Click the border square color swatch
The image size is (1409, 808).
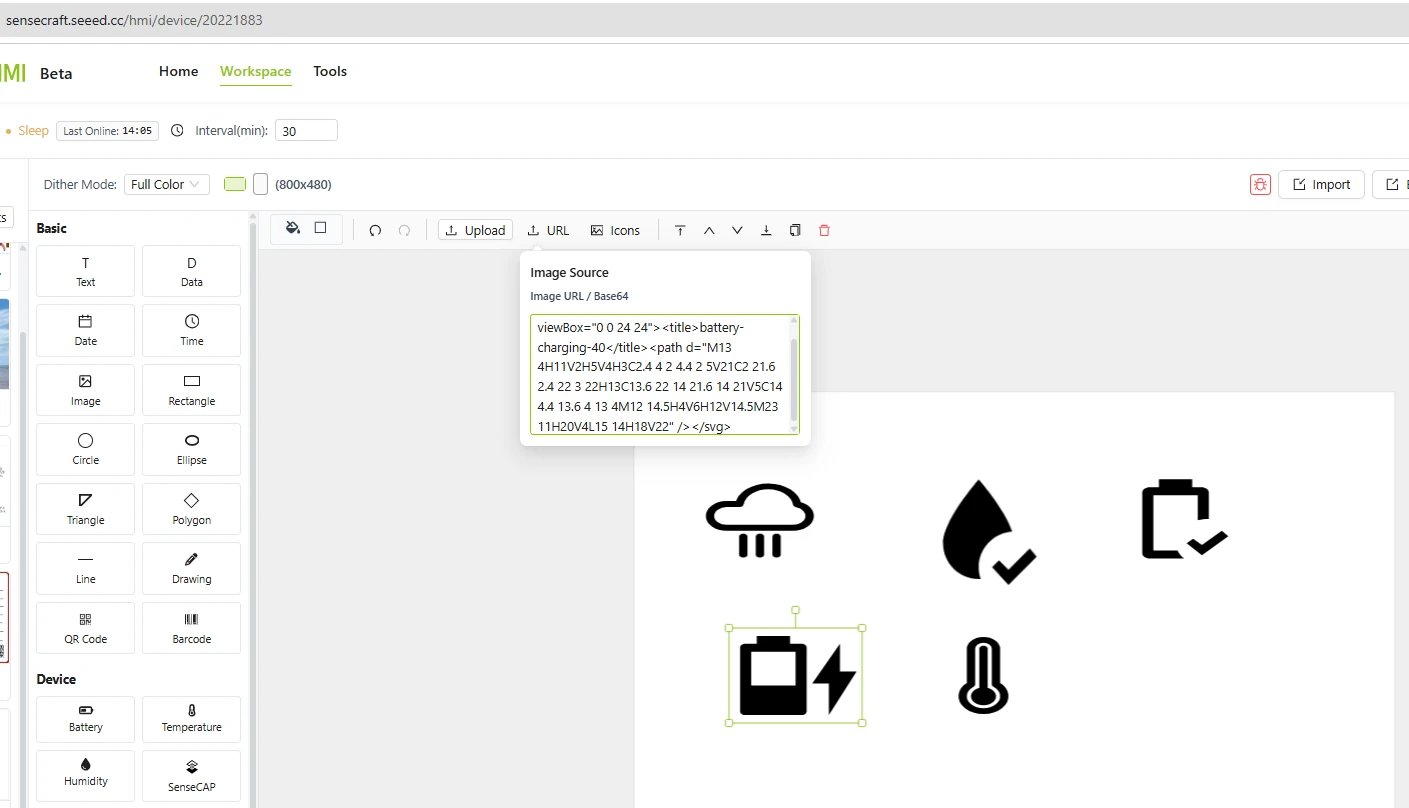click(320, 228)
